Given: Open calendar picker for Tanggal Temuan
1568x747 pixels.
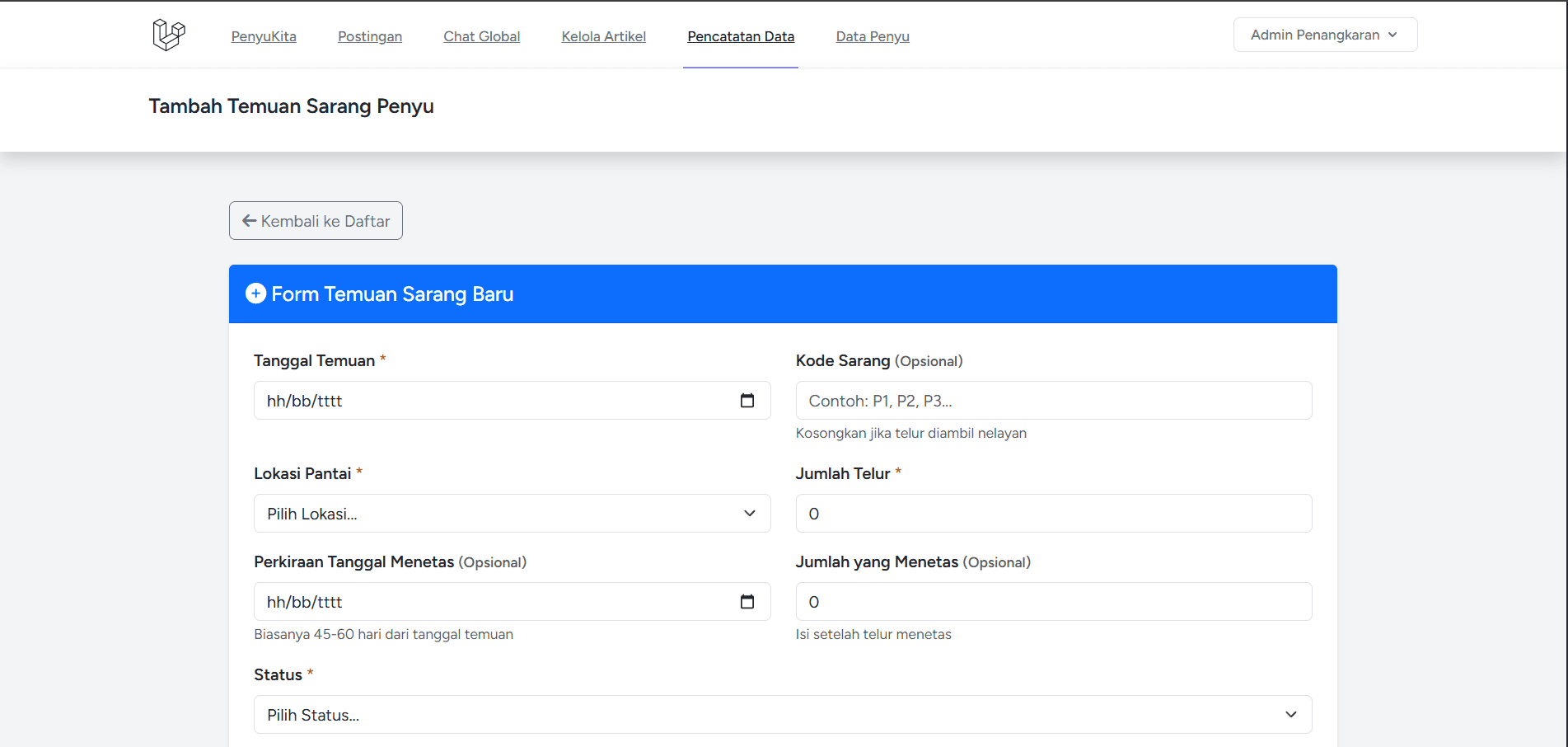Looking at the screenshot, I should click(x=747, y=401).
